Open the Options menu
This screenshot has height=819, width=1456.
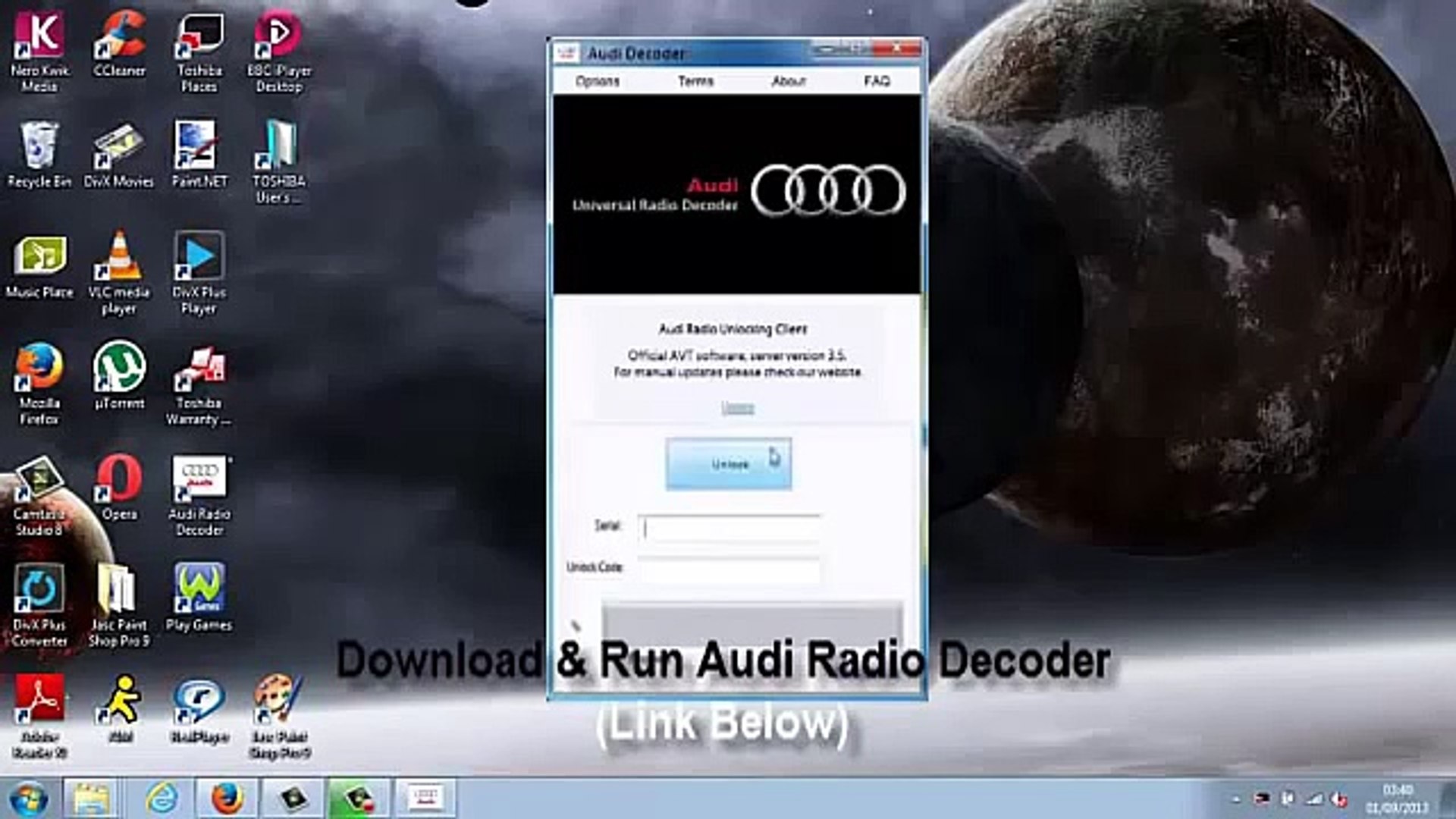(597, 80)
